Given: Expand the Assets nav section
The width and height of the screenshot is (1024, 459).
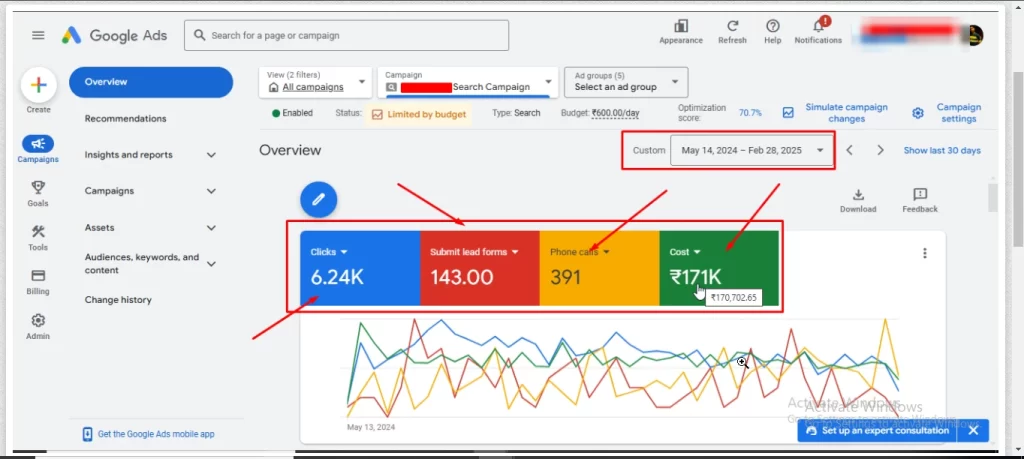Looking at the screenshot, I should click(211, 228).
